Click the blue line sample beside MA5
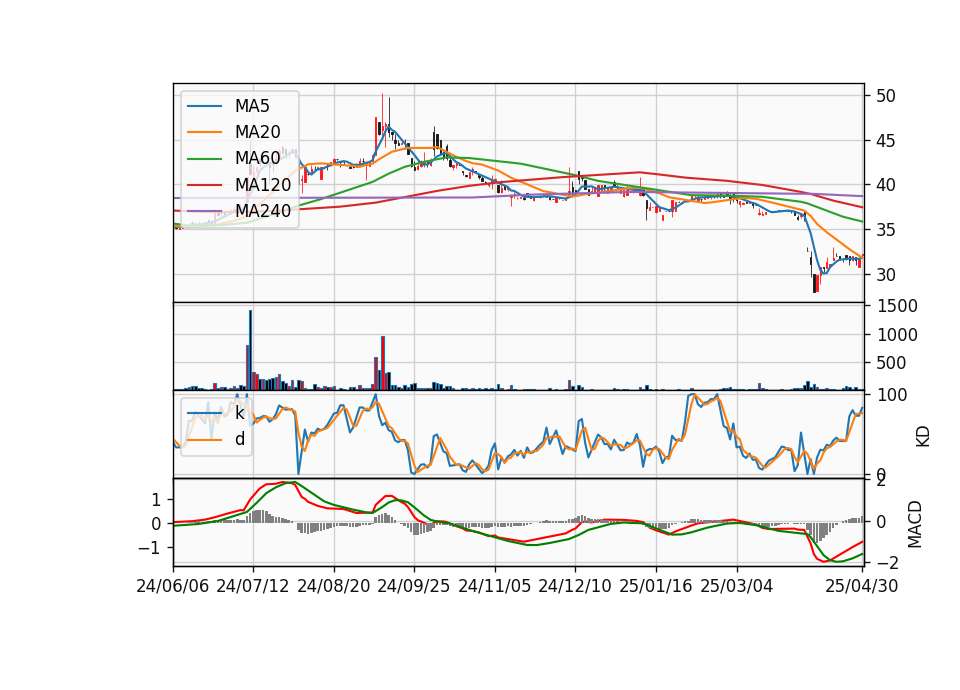Screen dimensions: 960x690 tap(204, 107)
